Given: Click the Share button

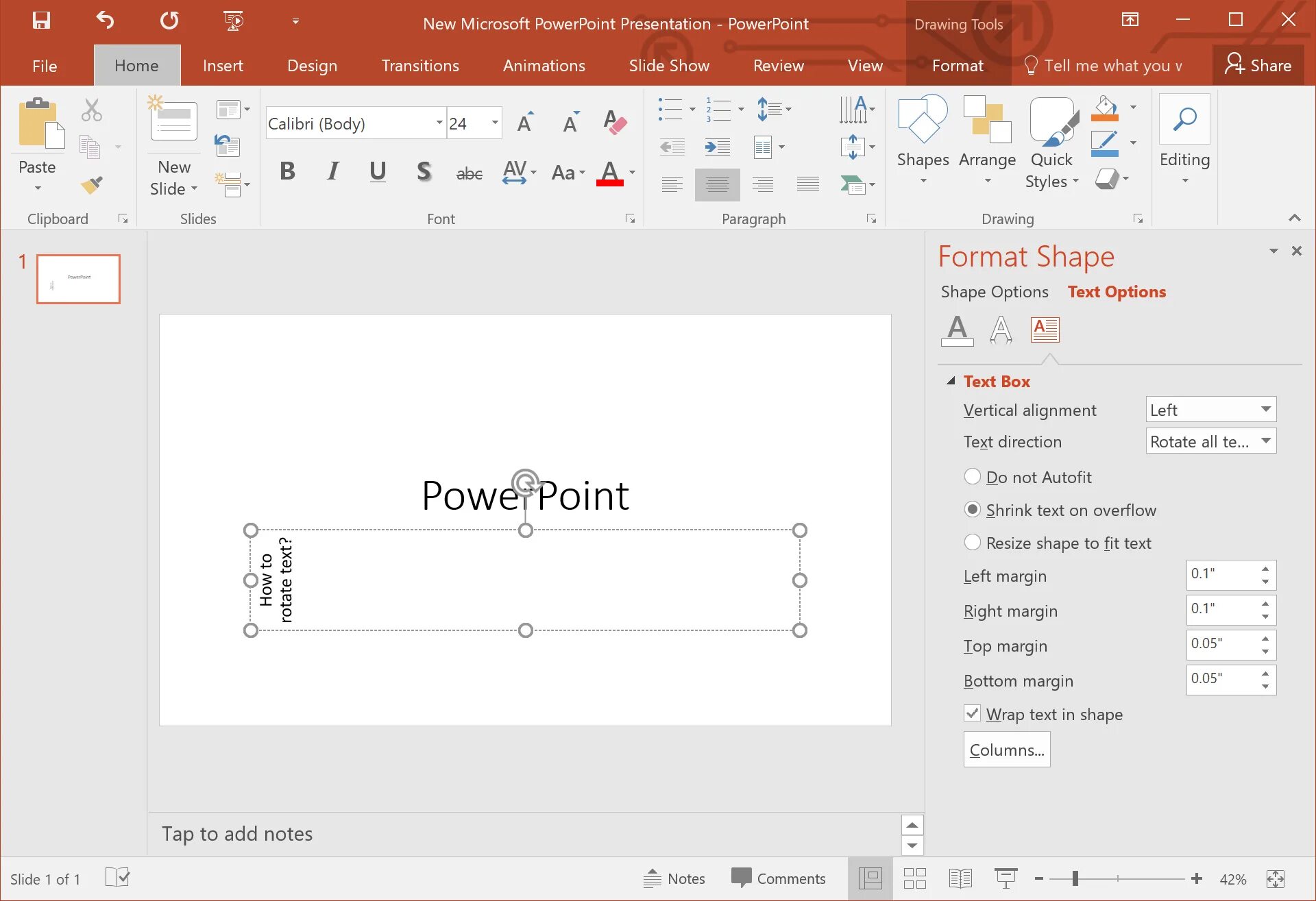Looking at the screenshot, I should click(1258, 66).
